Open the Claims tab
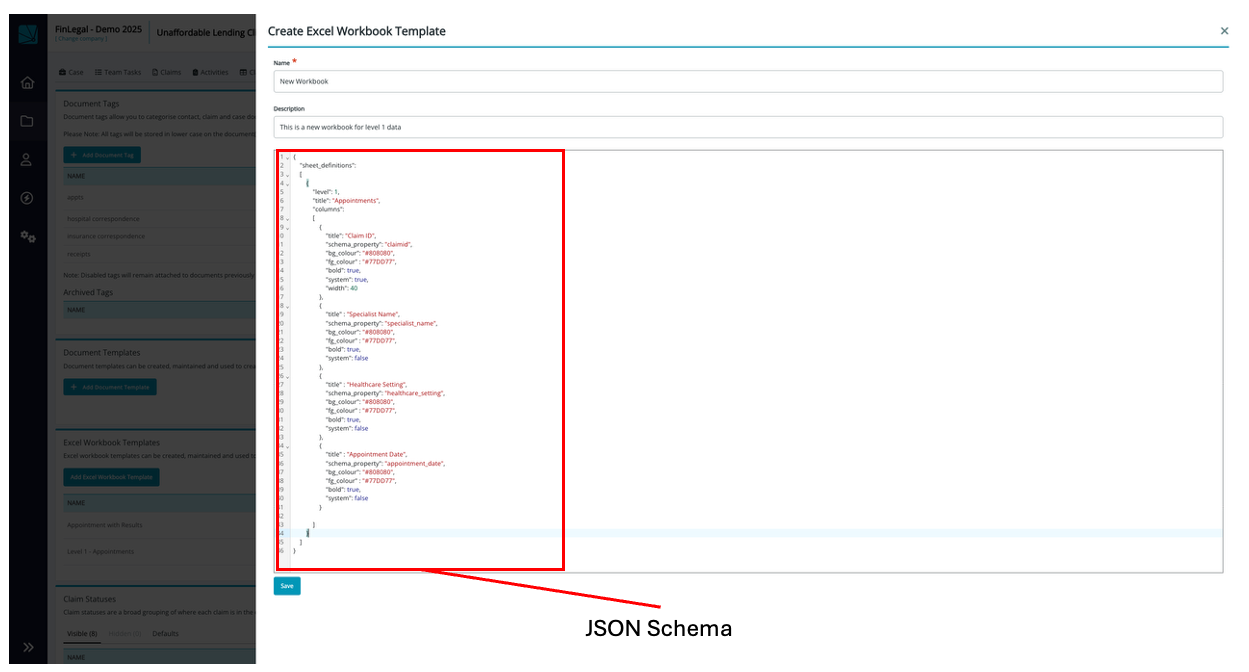This screenshot has height=672, width=1249. [166, 72]
